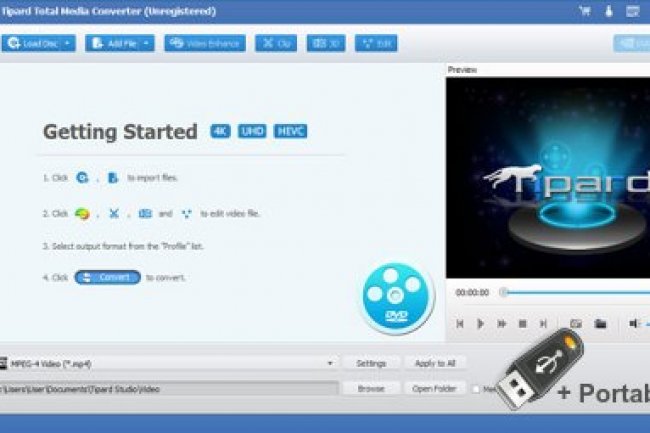Click the Settings button
The height and width of the screenshot is (433, 650).
[x=371, y=363]
